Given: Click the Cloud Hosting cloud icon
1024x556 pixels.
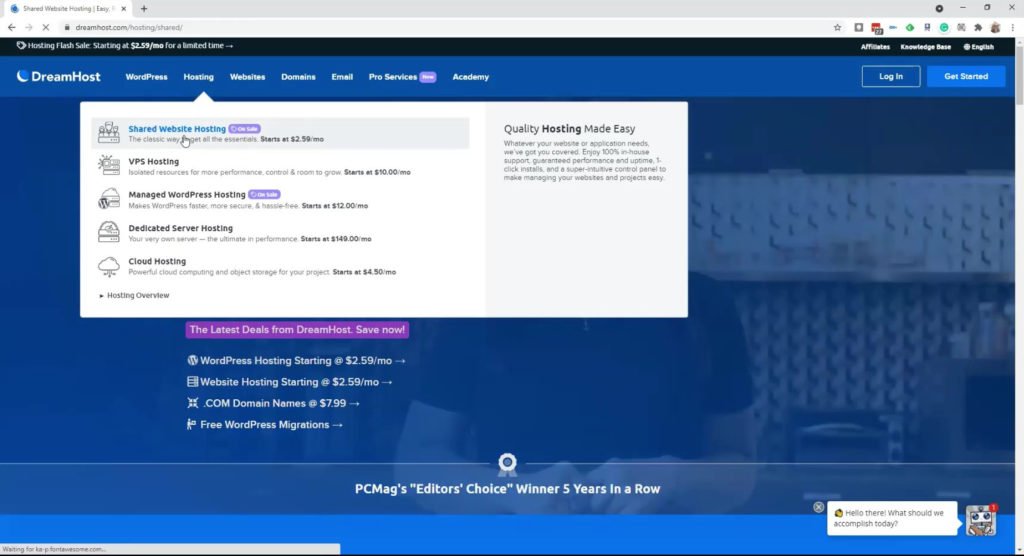Looking at the screenshot, I should [x=108, y=266].
